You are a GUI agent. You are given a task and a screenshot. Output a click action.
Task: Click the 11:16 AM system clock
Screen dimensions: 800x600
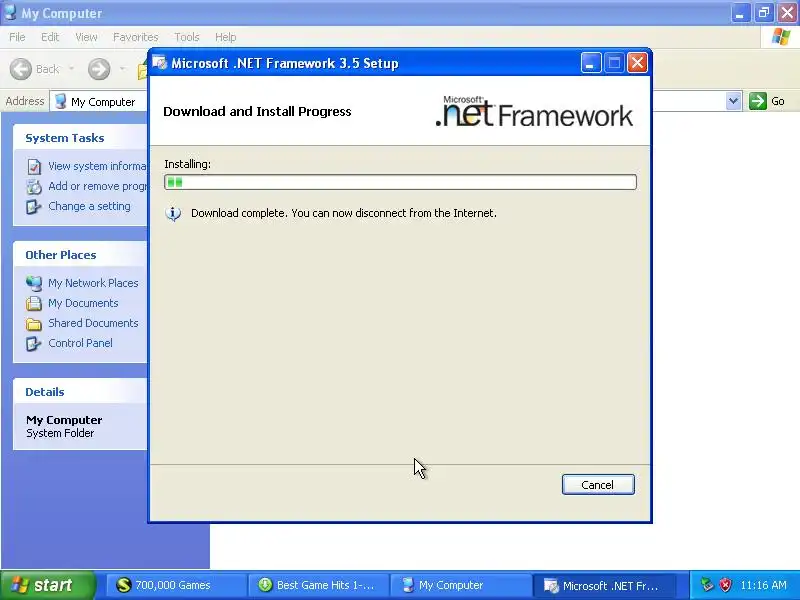point(764,585)
